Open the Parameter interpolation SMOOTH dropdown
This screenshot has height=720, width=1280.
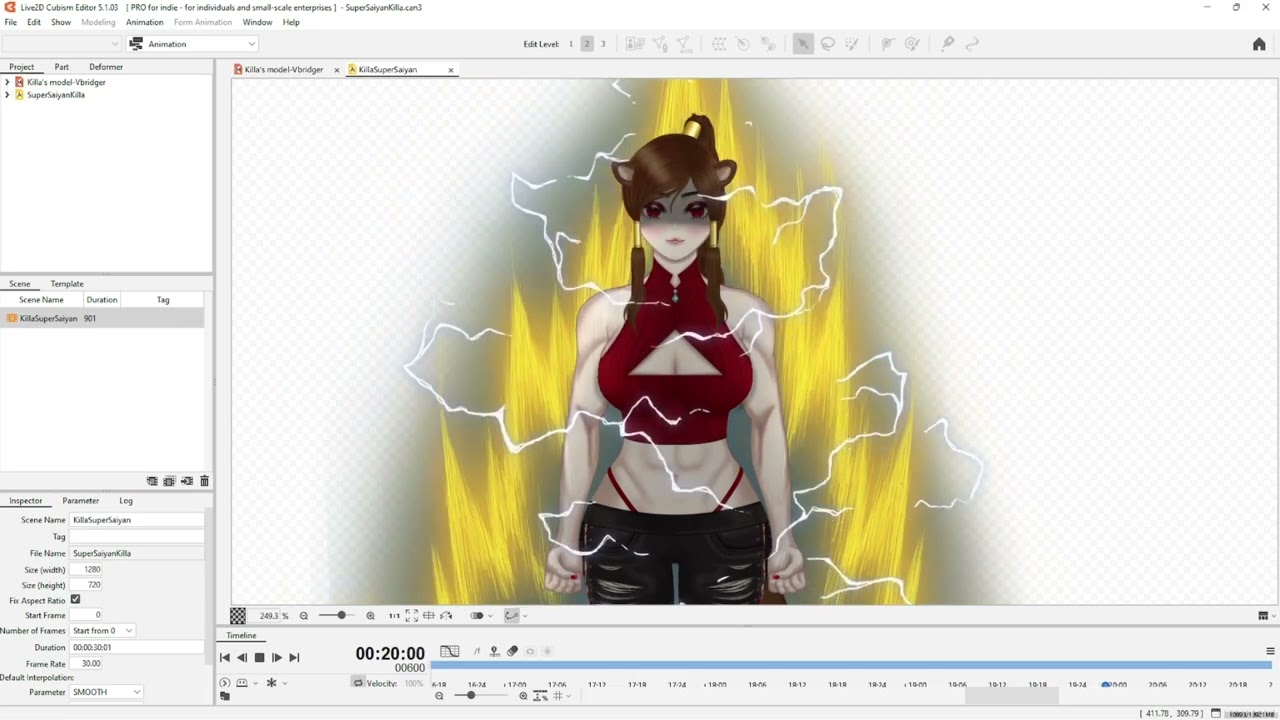click(x=106, y=692)
